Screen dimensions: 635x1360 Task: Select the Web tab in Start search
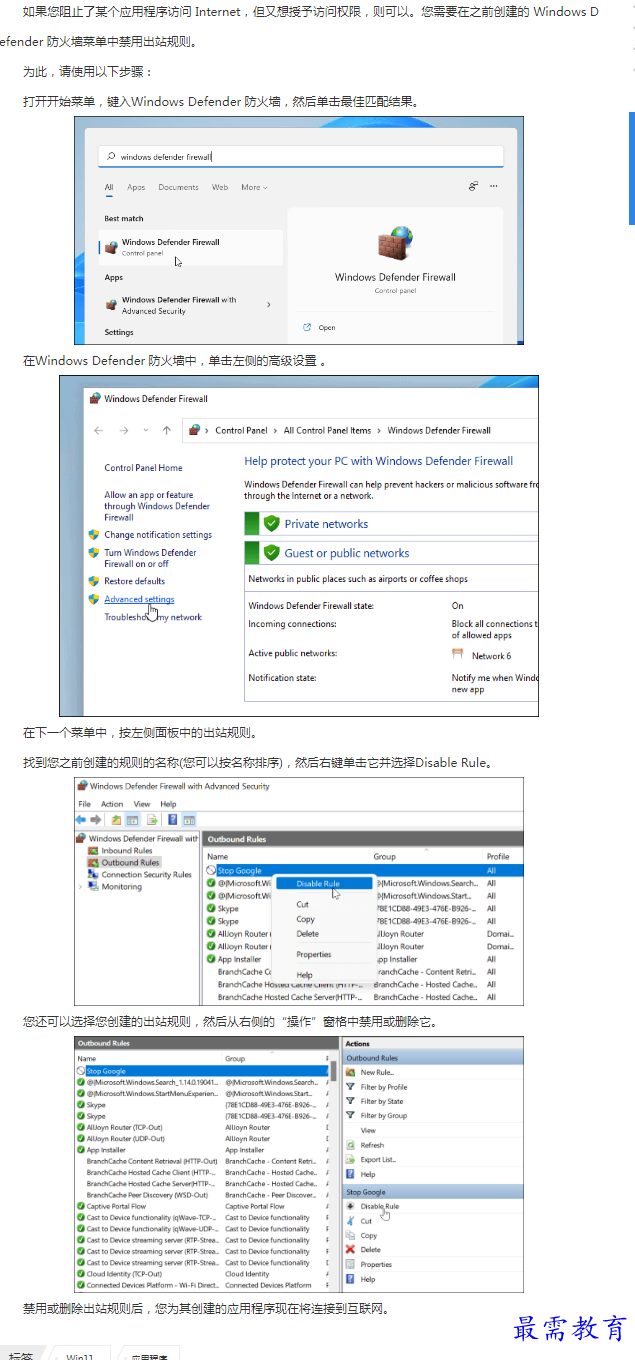(220, 187)
